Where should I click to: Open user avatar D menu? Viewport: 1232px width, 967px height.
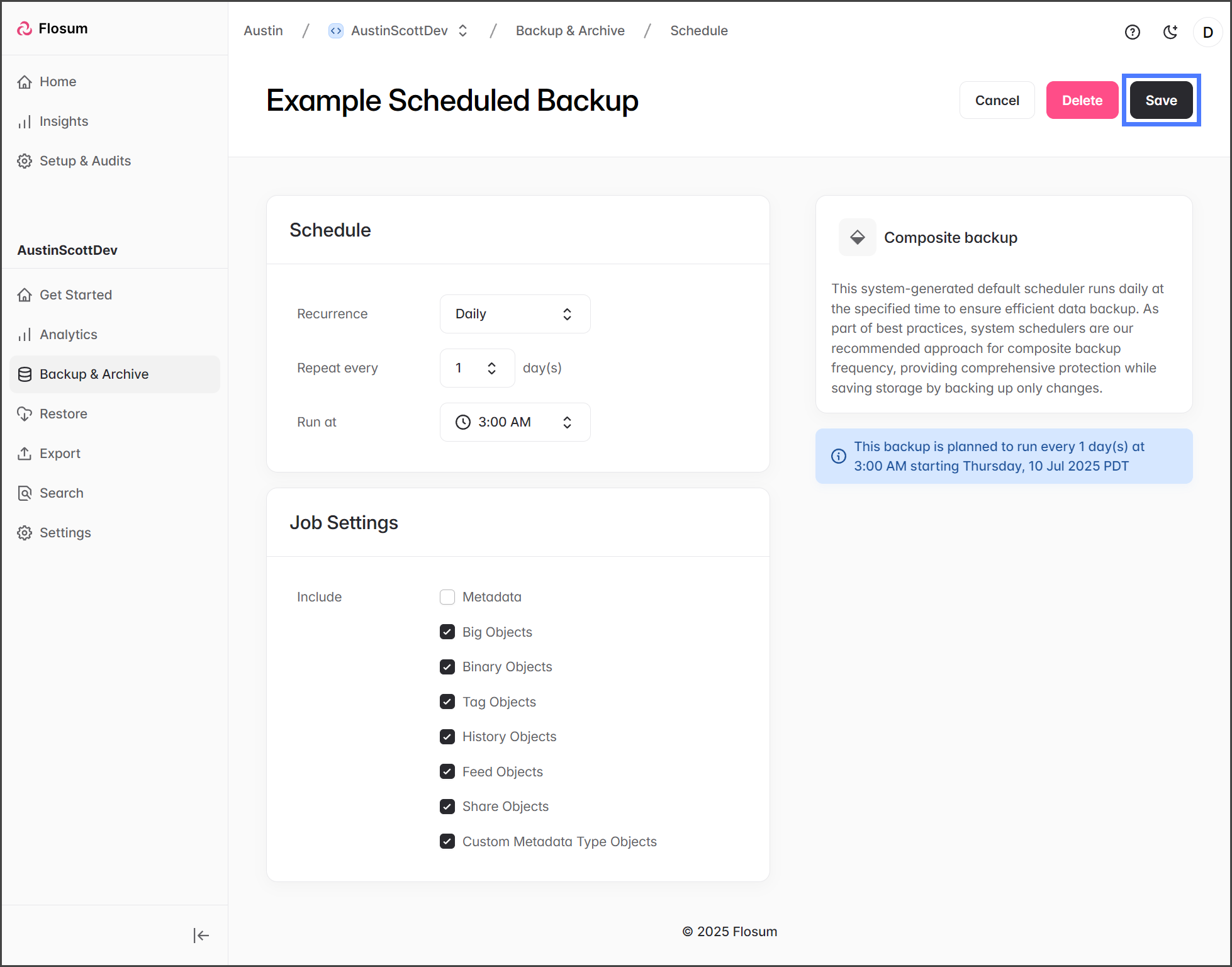pyautogui.click(x=1207, y=32)
